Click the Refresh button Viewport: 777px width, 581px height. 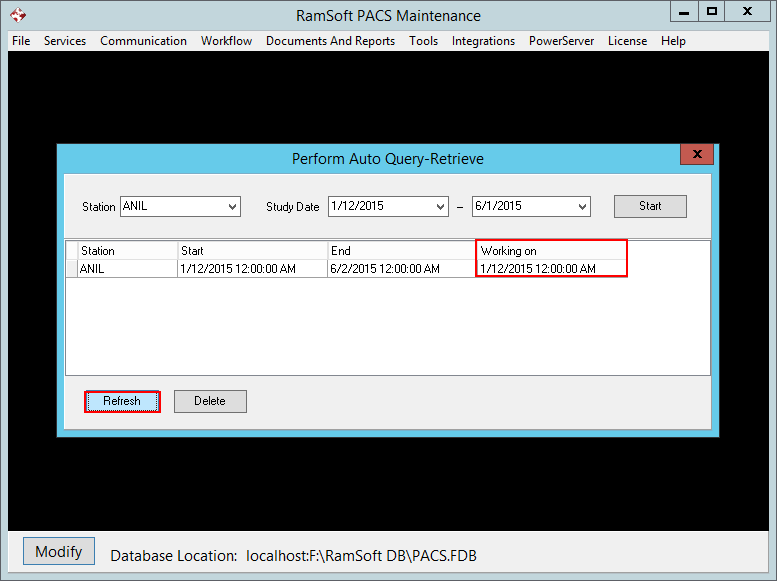[x=122, y=401]
